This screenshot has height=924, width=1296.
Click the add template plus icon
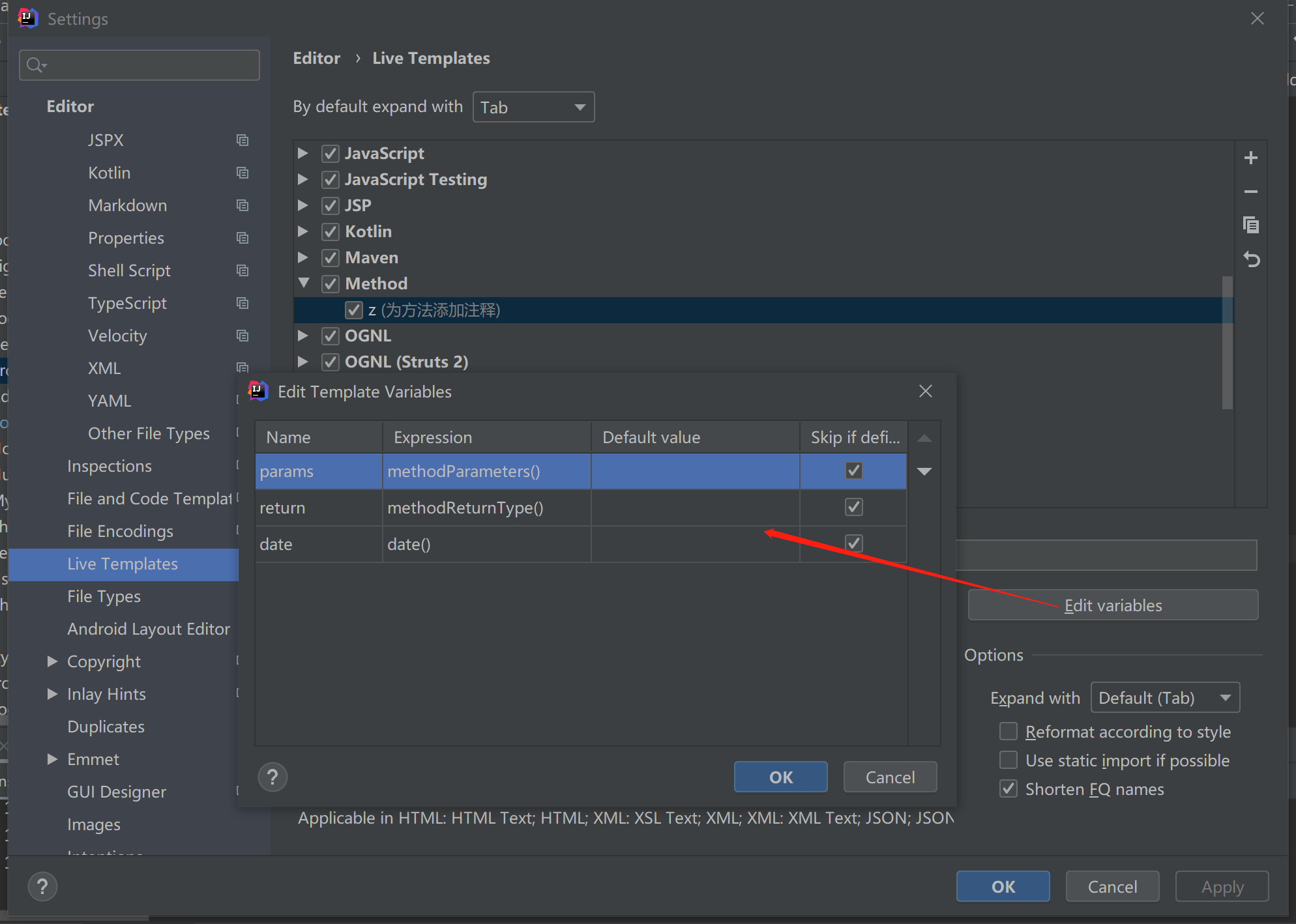(1250, 158)
